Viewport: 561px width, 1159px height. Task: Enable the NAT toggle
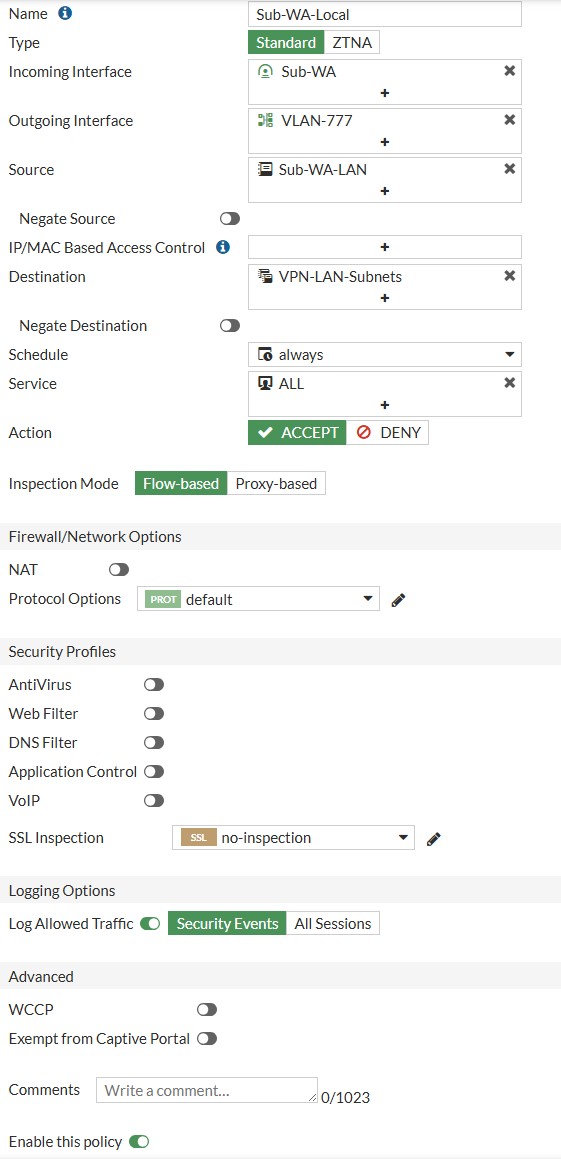pyautogui.click(x=118, y=570)
